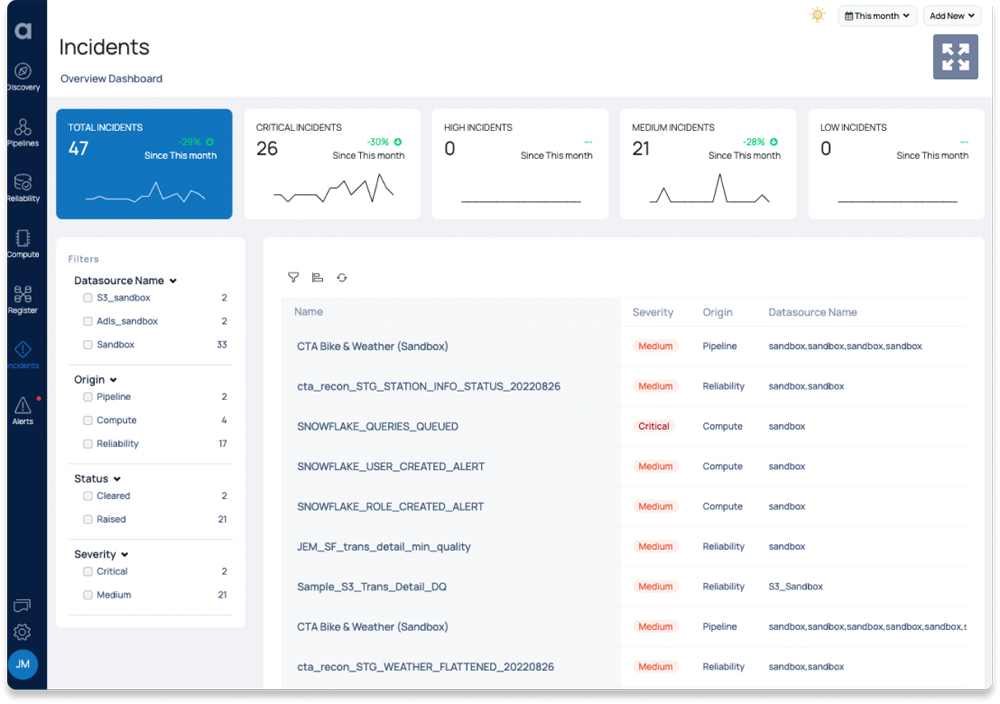This screenshot has height=704, width=1000.
Task: Click the Critical severity badge on SNOWFLAKE_QUERIES_QUEUED
Action: click(x=655, y=426)
